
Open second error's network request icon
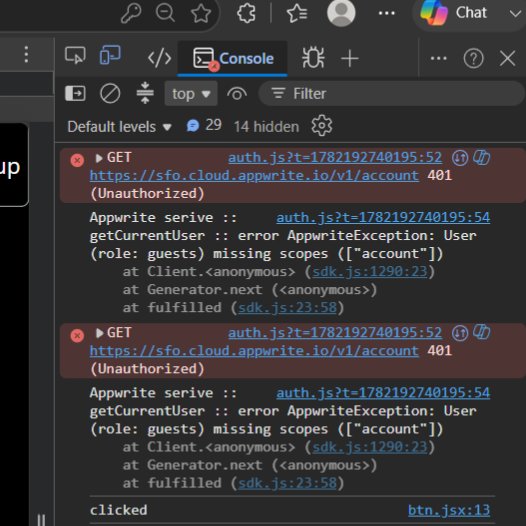point(460,333)
